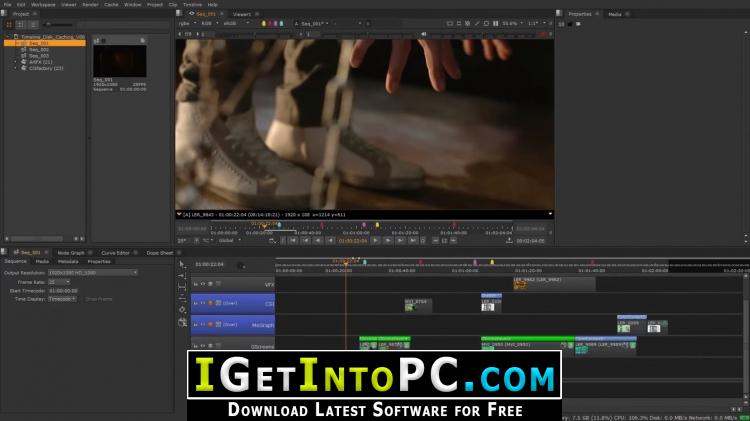Open the Frame Rate dropdown
This screenshot has width=750, height=421.
59,282
